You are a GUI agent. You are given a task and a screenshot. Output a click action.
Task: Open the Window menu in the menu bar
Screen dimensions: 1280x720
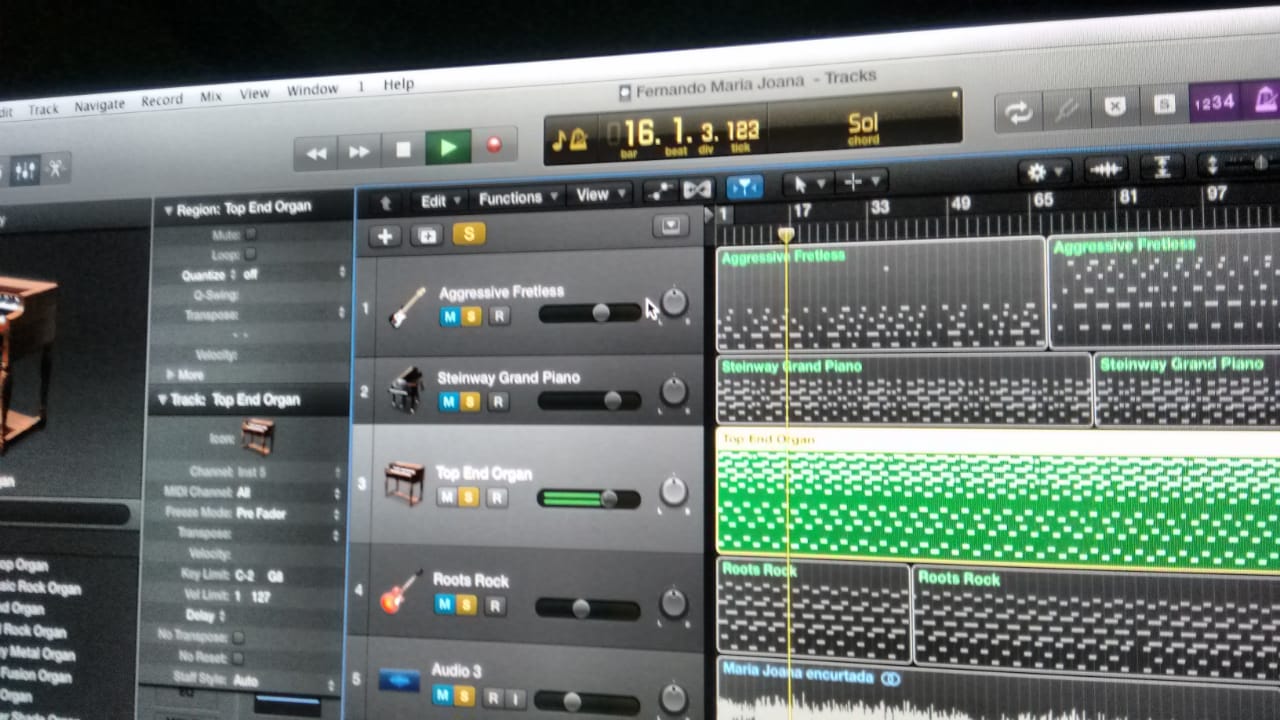[x=313, y=89]
